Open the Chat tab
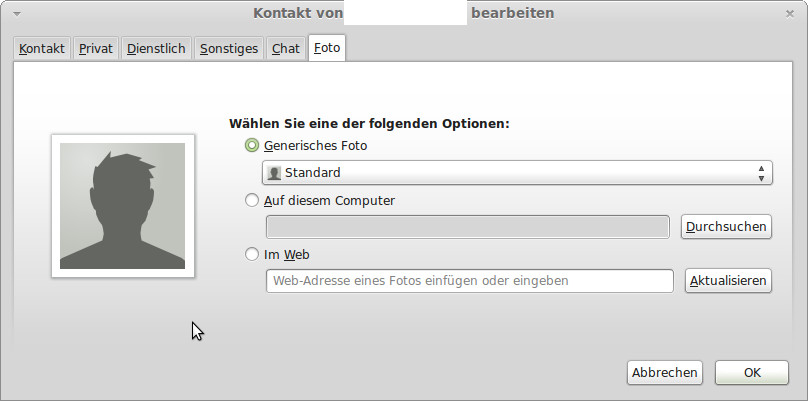The height and width of the screenshot is (401, 808). coord(285,49)
